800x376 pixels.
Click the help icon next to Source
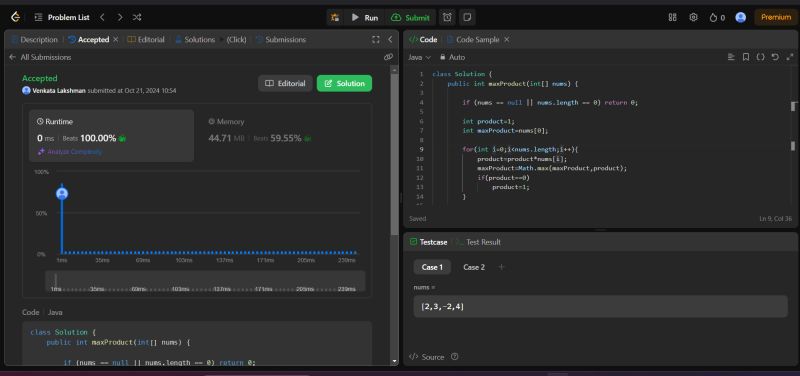point(455,357)
